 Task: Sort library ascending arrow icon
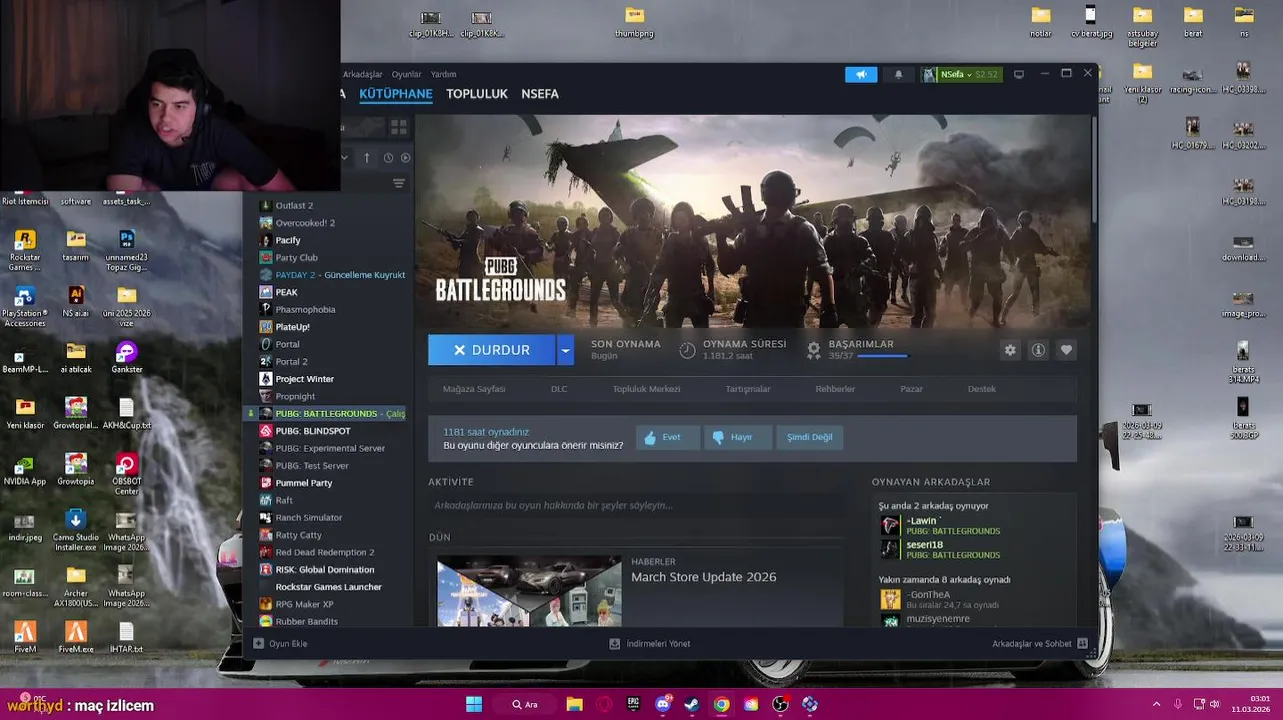click(x=367, y=158)
